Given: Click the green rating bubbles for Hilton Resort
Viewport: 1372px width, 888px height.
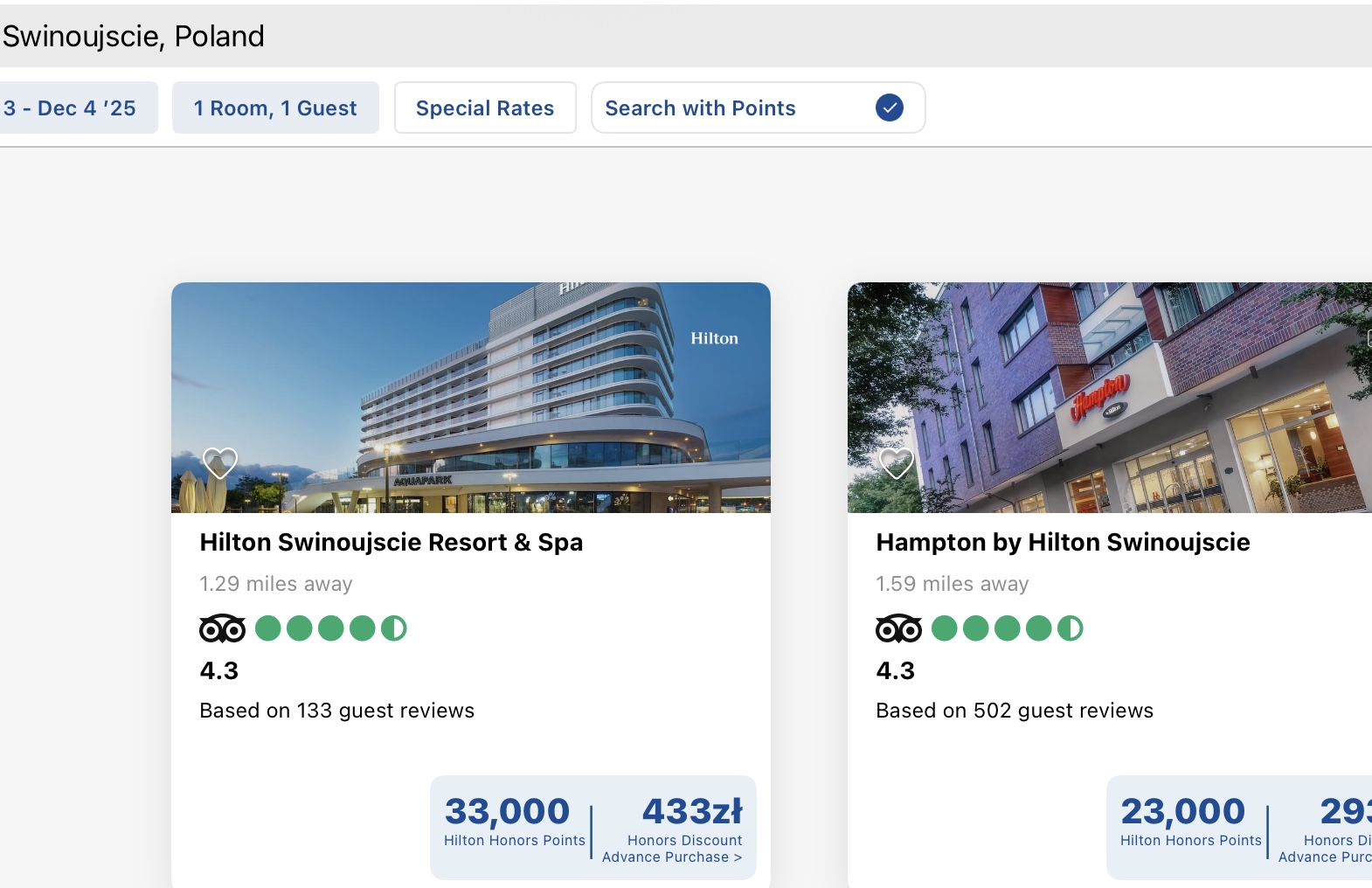Looking at the screenshot, I should point(331,628).
